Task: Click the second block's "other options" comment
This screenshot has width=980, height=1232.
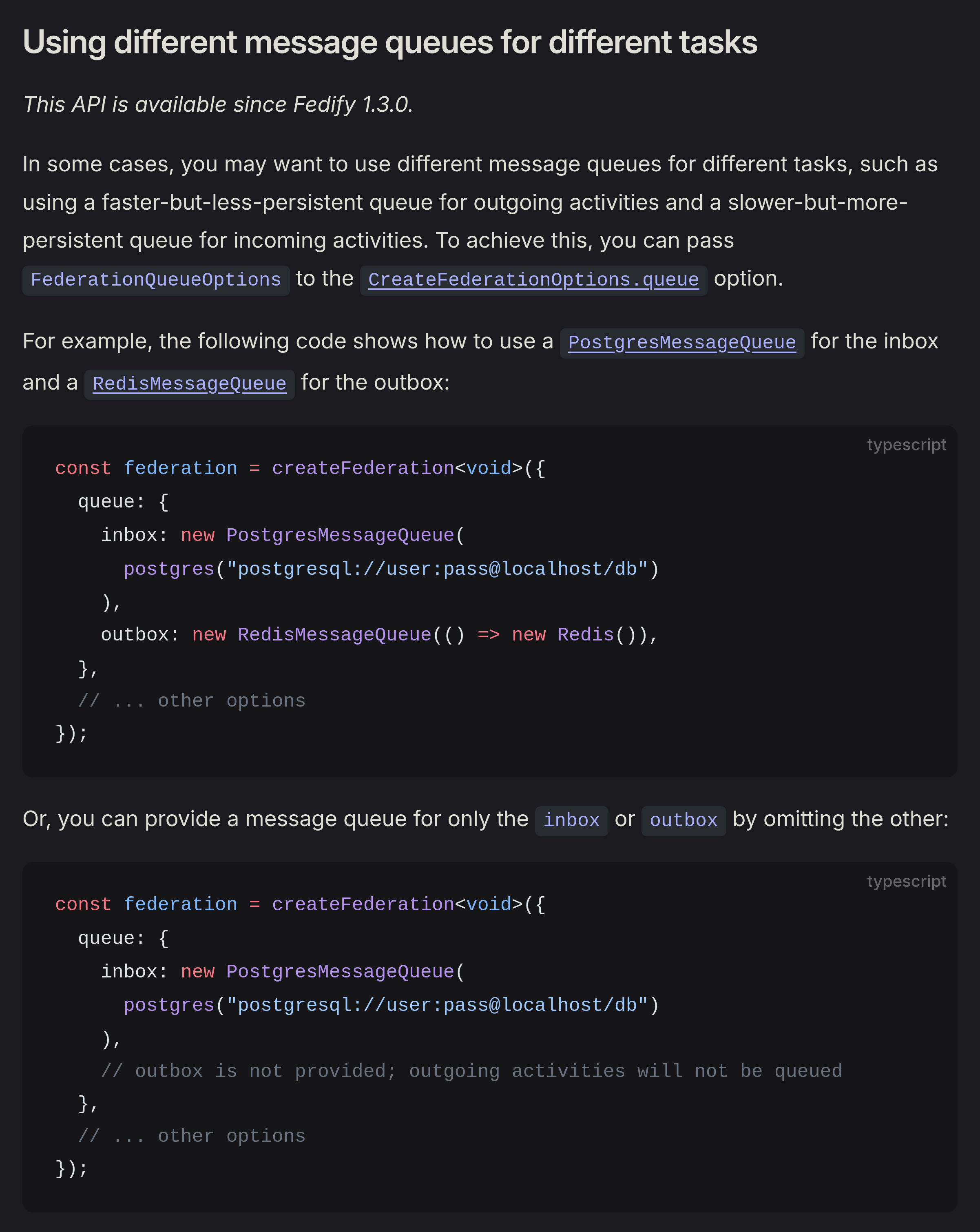Action: (x=192, y=1136)
